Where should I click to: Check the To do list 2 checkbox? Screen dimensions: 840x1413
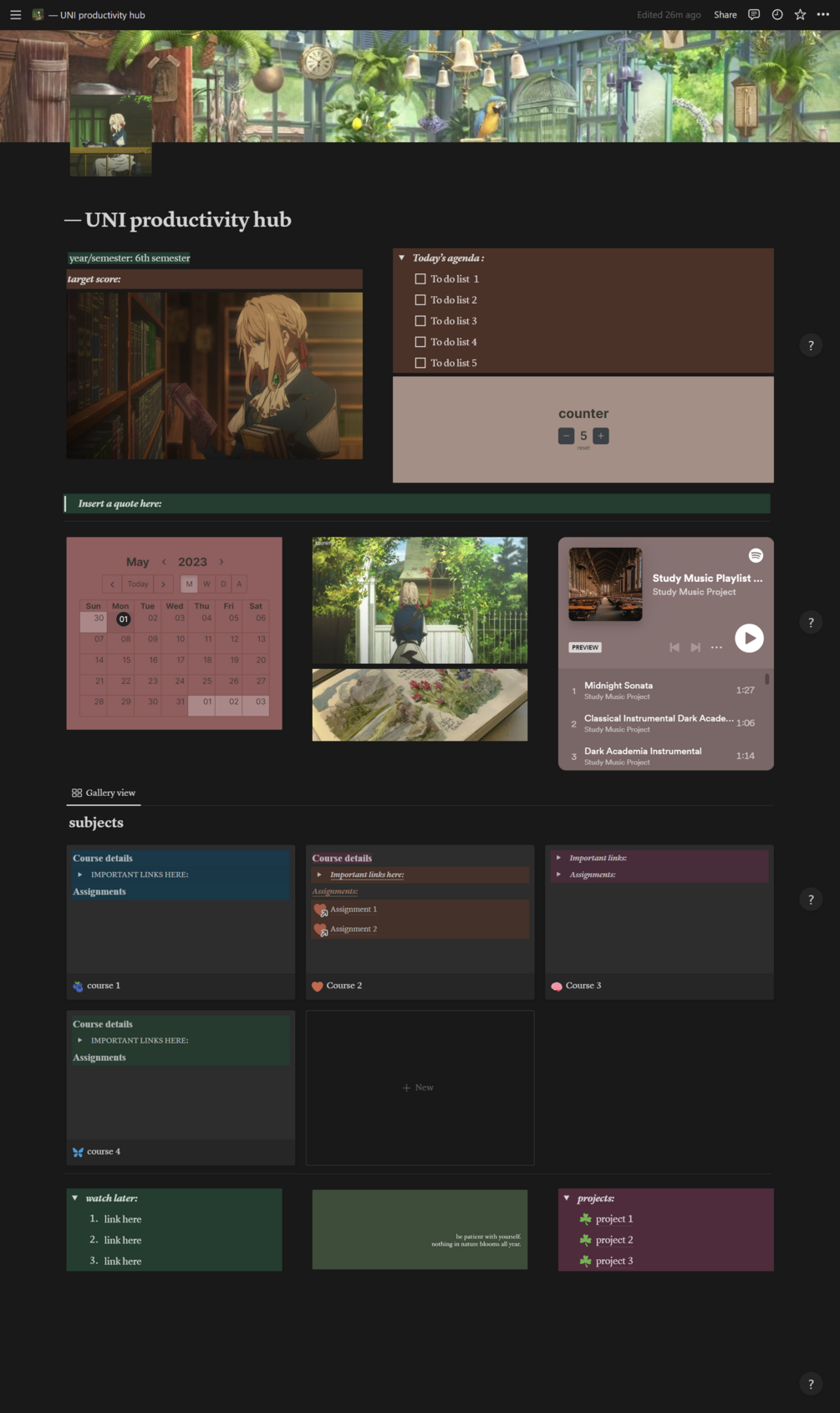pos(420,300)
